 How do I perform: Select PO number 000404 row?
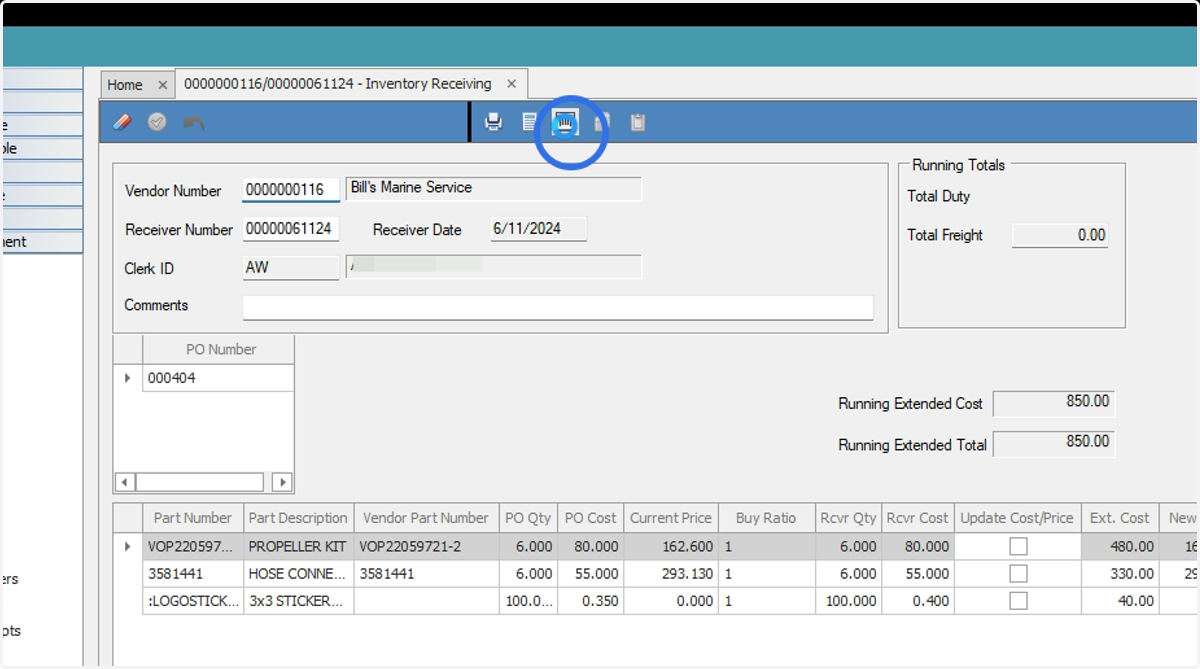[x=218, y=378]
